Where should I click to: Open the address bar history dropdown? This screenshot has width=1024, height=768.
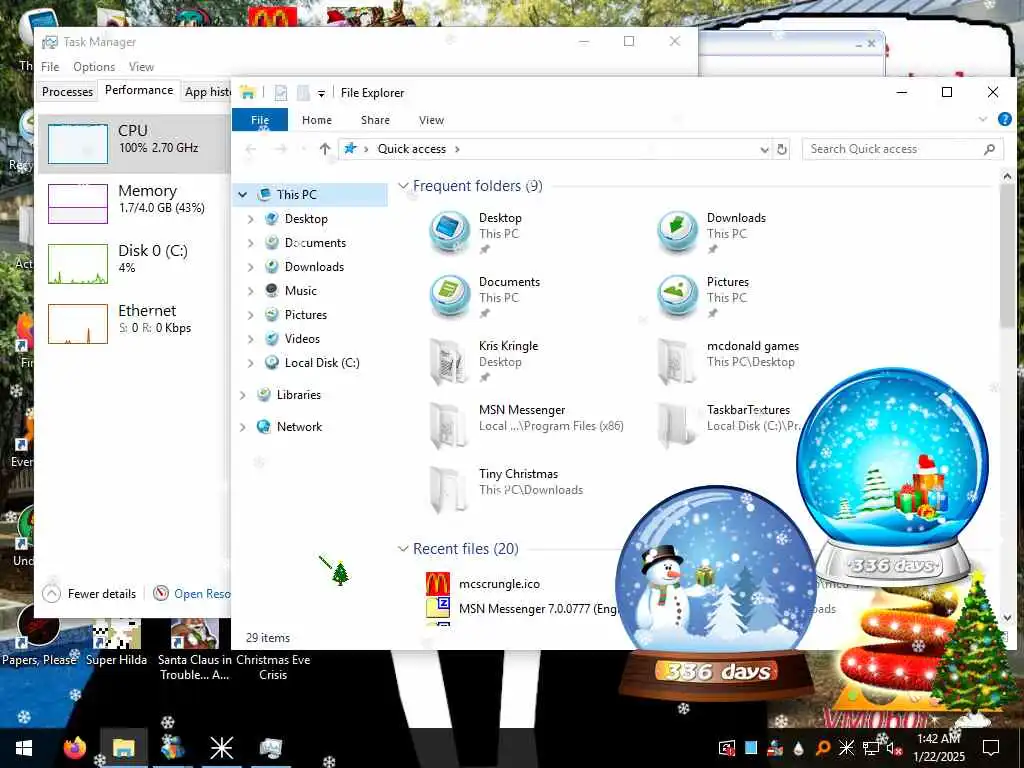point(764,150)
